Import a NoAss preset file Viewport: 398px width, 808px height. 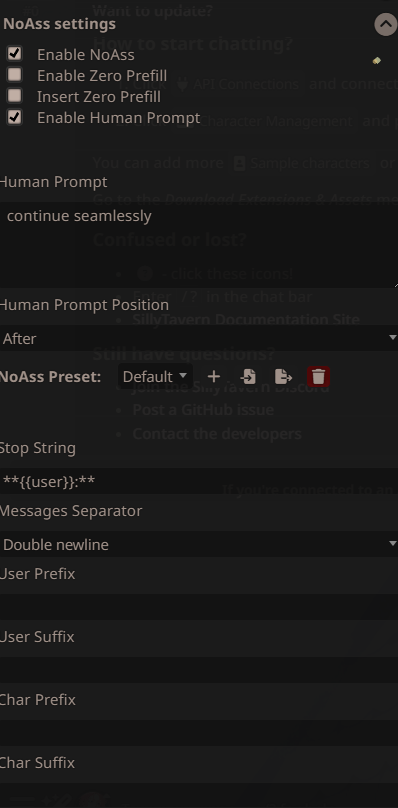tap(248, 377)
